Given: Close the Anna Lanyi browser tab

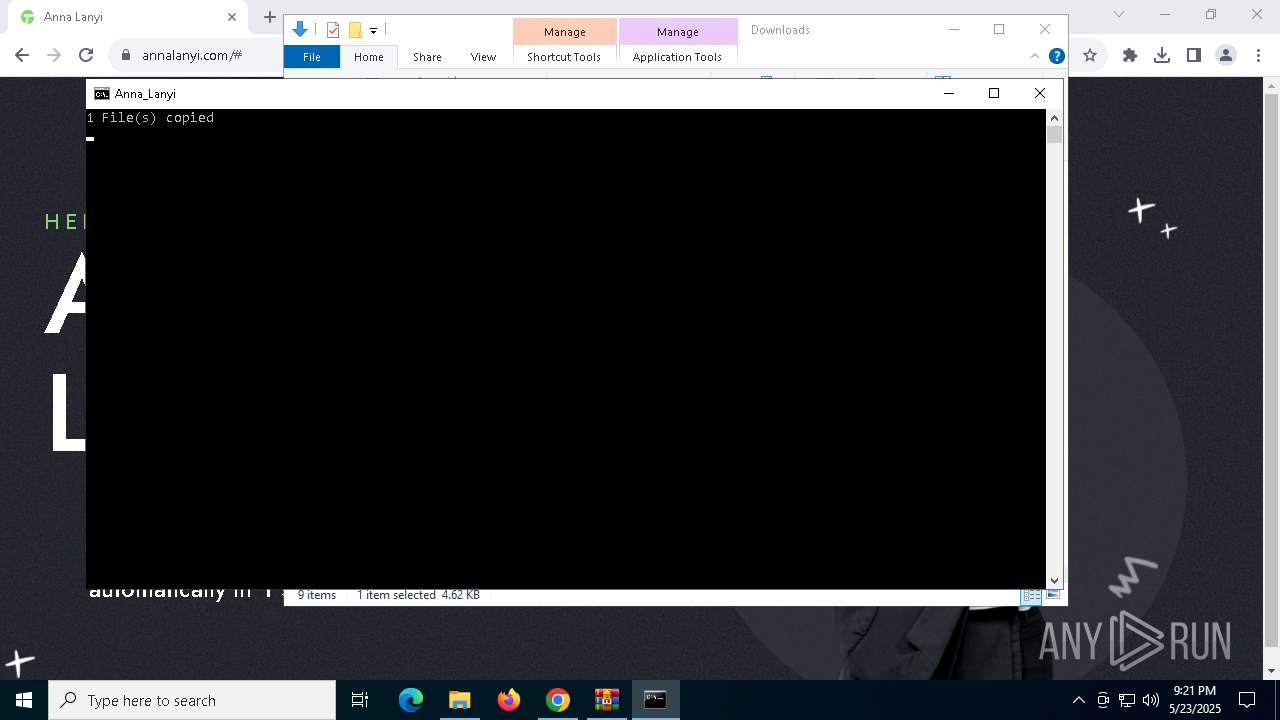Looking at the screenshot, I should click(x=232, y=17).
